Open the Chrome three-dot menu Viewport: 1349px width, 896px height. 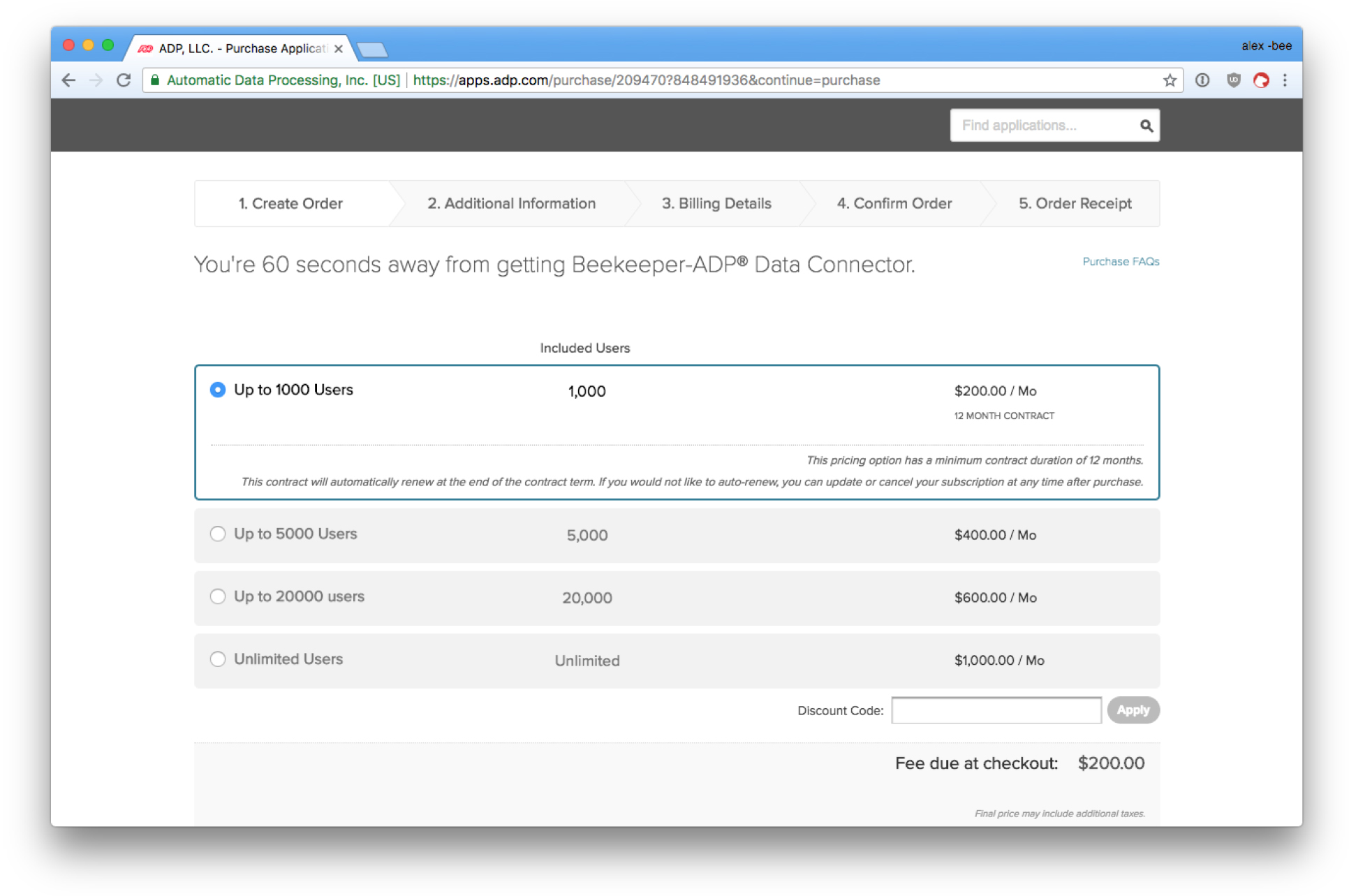[x=1285, y=80]
